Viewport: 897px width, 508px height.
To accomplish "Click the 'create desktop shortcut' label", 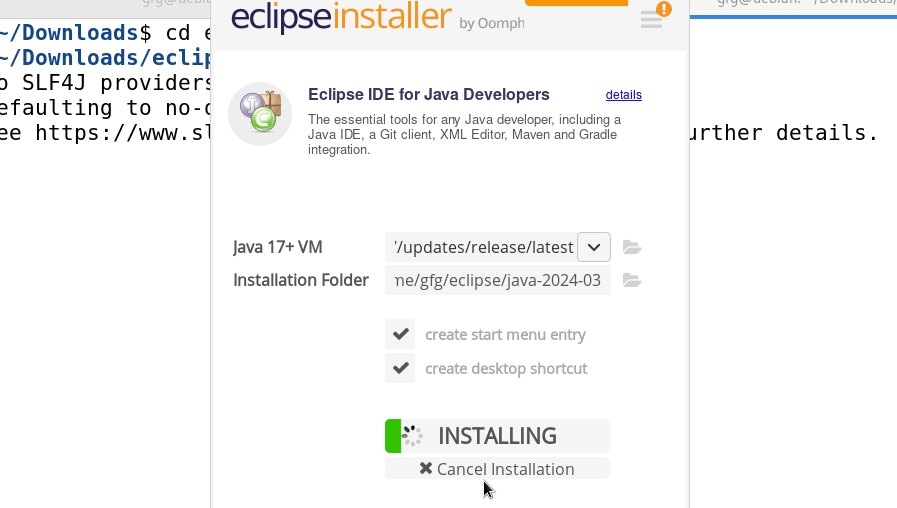I will point(506,368).
